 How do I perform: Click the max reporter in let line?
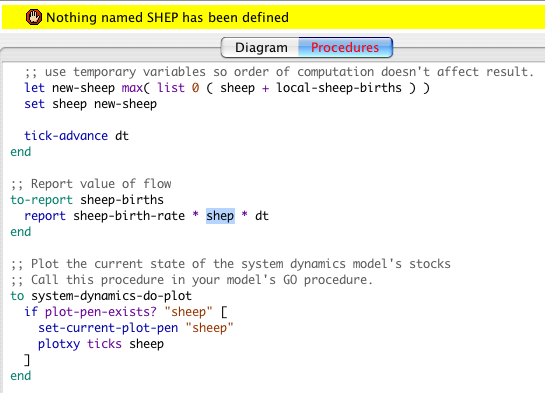(x=132, y=88)
